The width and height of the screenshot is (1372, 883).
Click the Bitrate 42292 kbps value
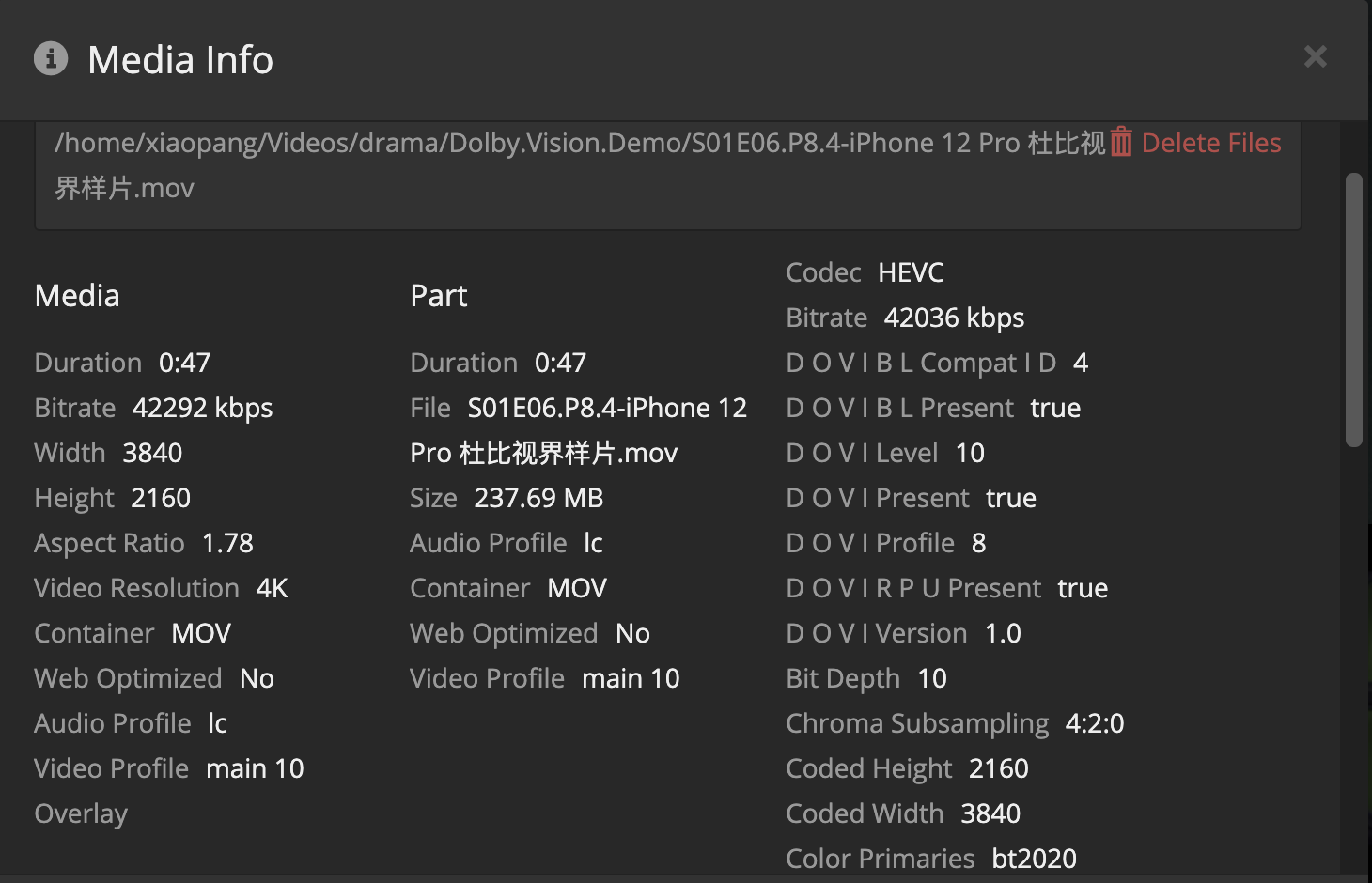pyautogui.click(x=202, y=408)
